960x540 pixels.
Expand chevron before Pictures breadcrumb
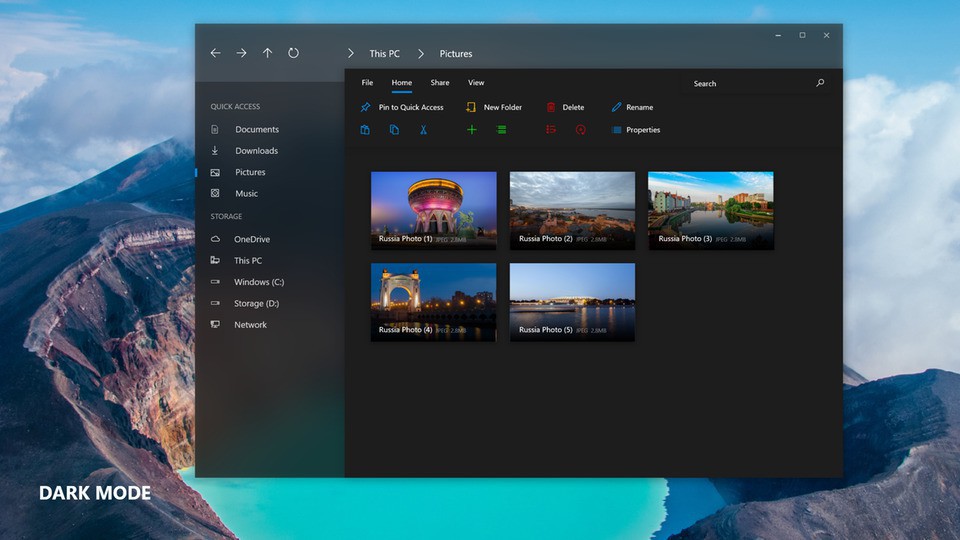(x=421, y=53)
